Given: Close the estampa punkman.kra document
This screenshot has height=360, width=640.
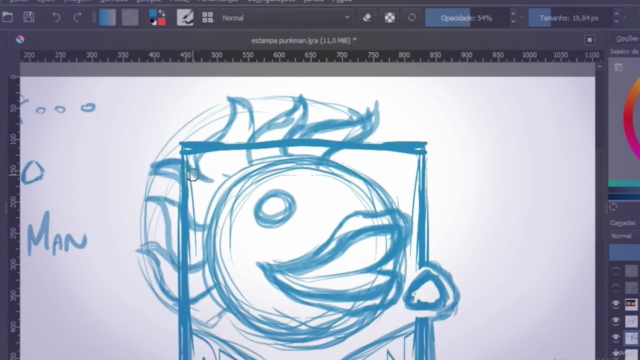Looking at the screenshot, I should [589, 40].
